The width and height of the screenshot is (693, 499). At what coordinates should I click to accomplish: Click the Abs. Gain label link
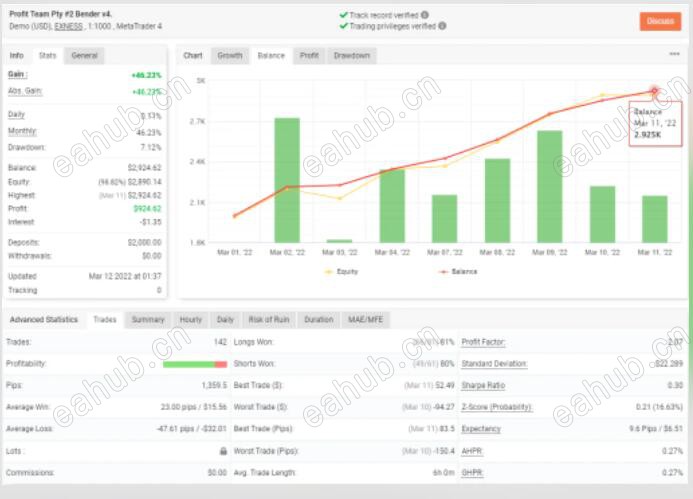pos(25,91)
